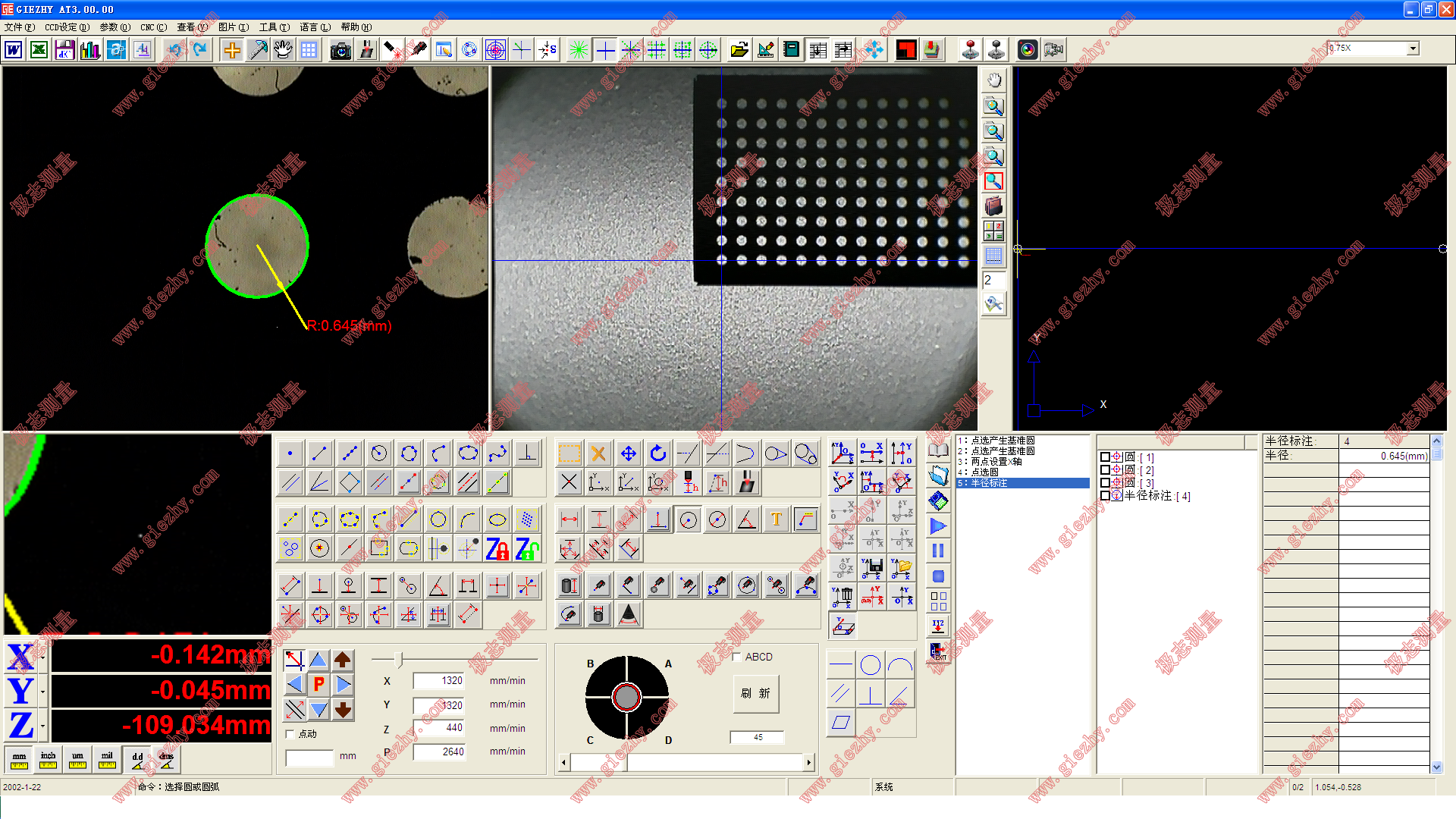Click the orange X delete icon
This screenshot has width=1456, height=819.
tap(598, 453)
